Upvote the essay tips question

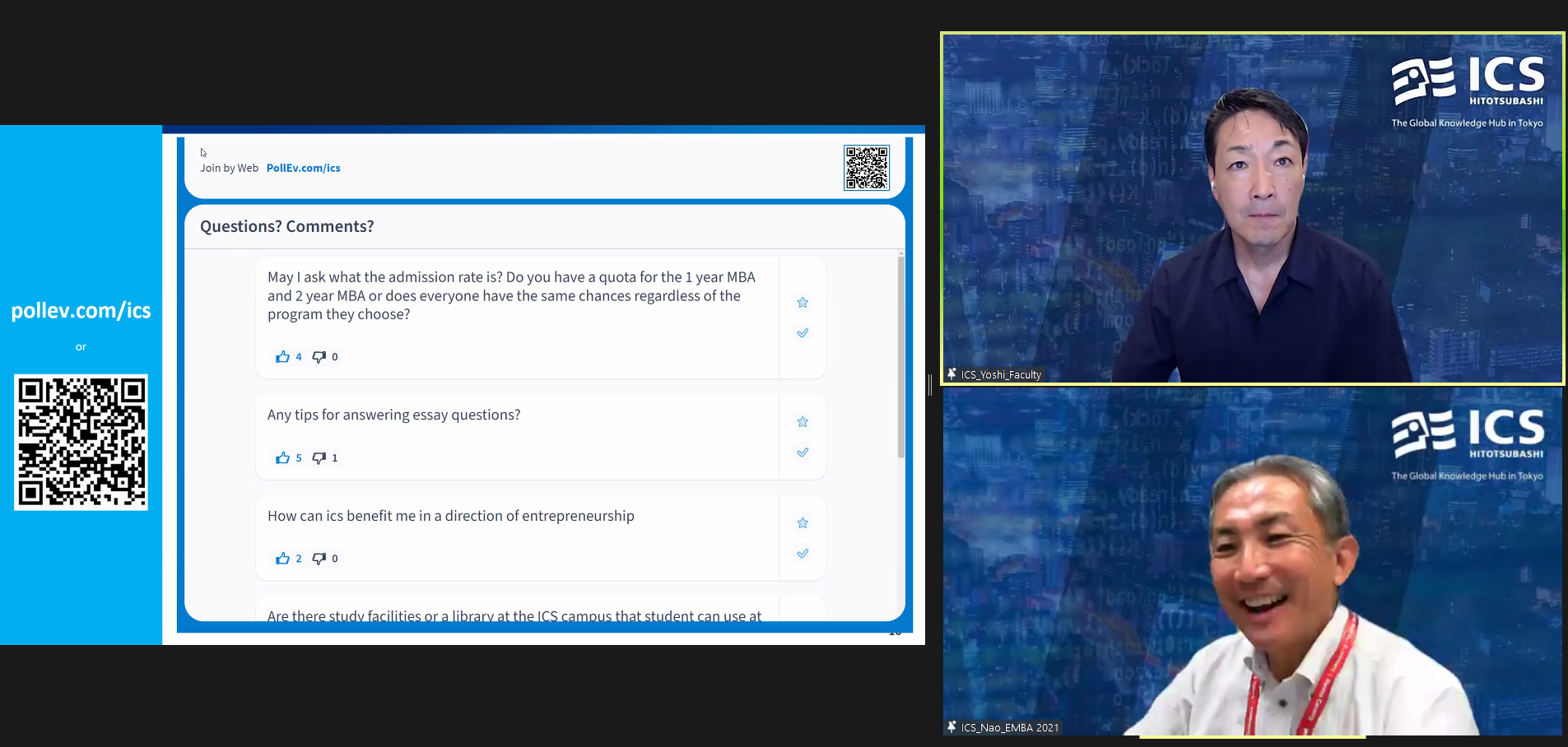[282, 458]
